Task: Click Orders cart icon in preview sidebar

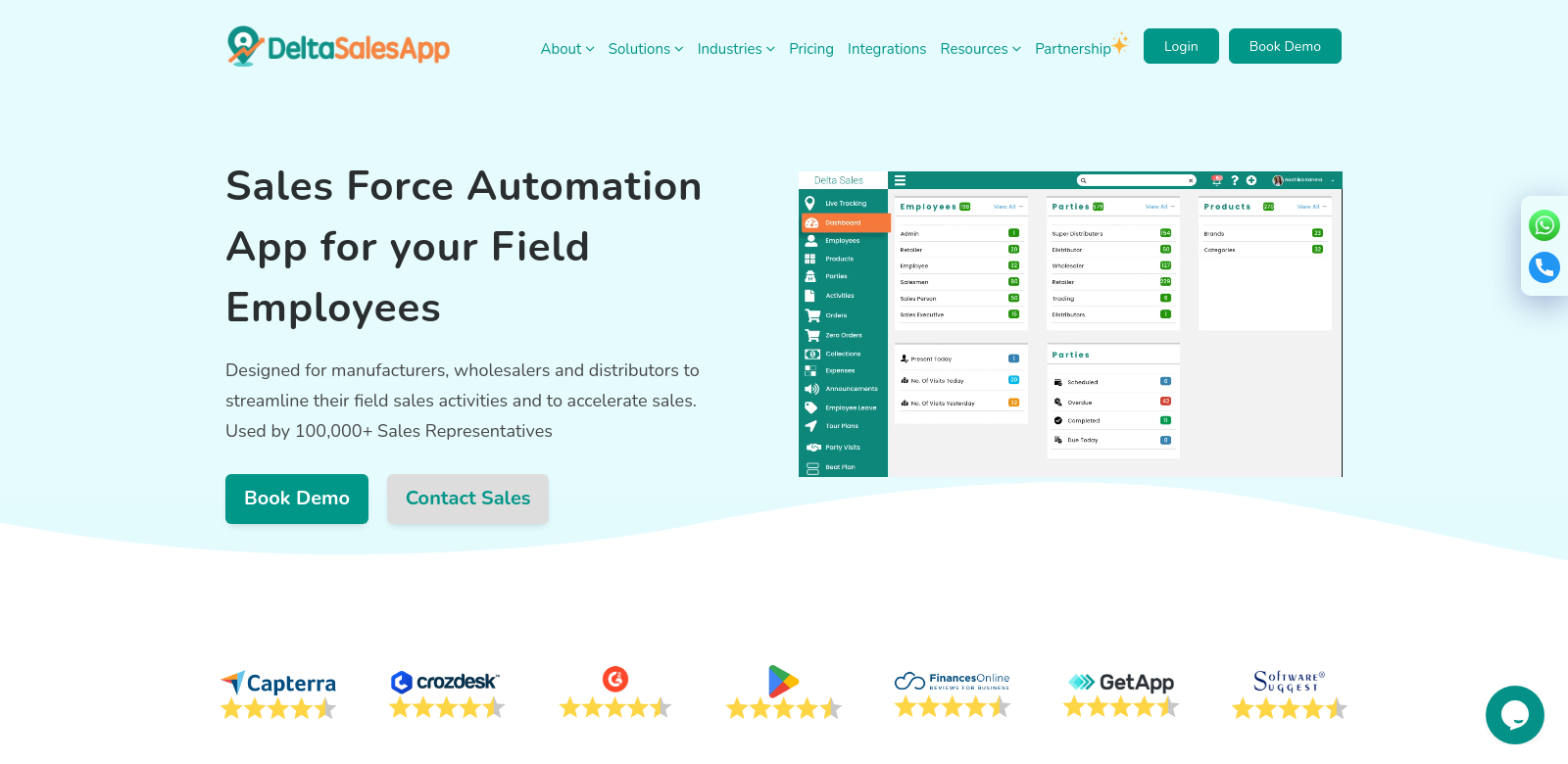Action: point(812,315)
